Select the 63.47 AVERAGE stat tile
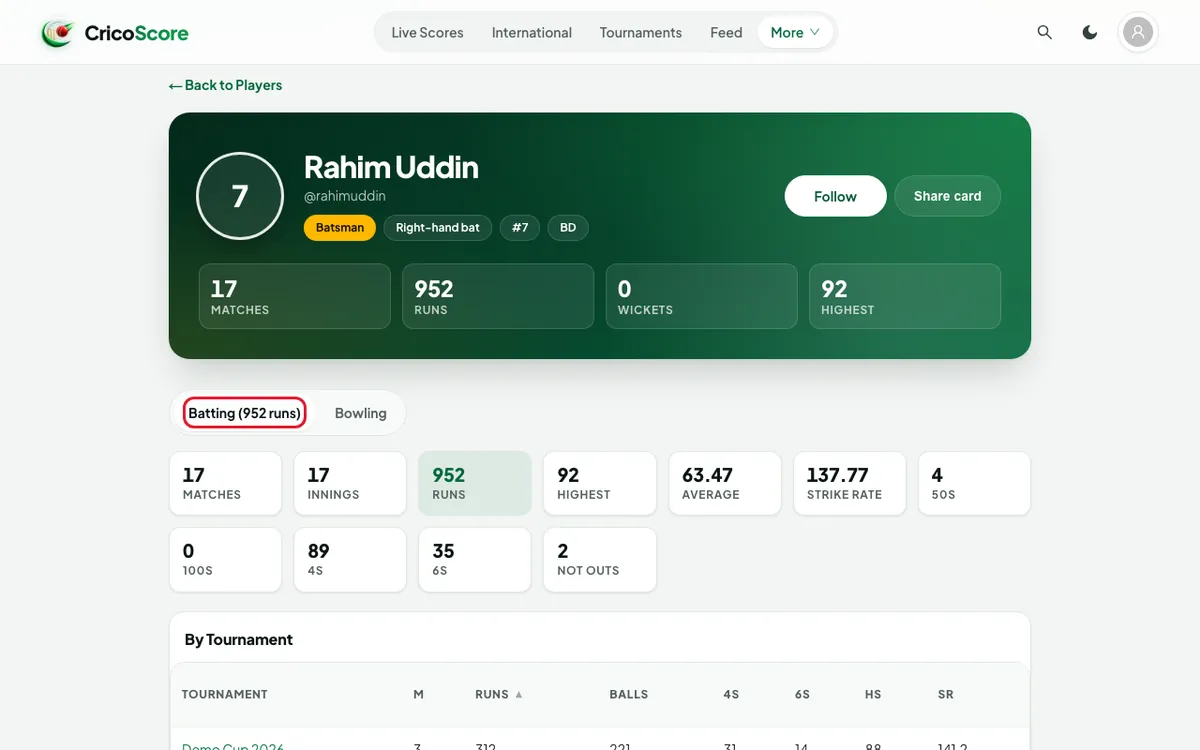Image resolution: width=1200 pixels, height=750 pixels. point(724,484)
